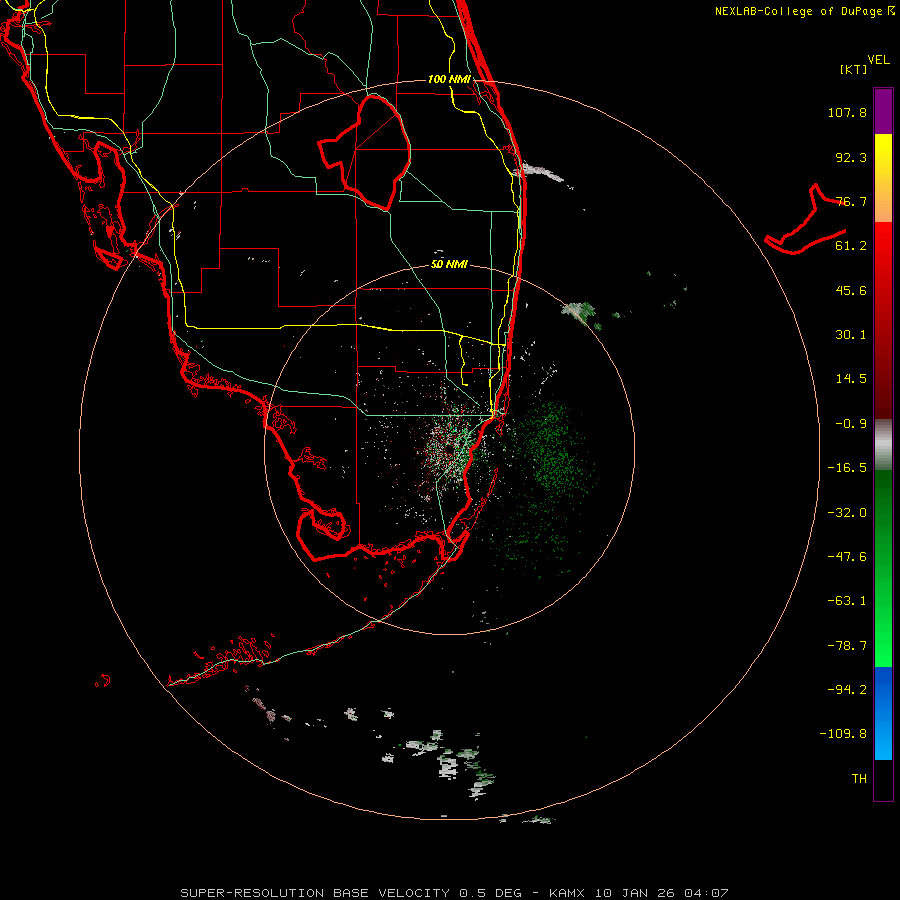Click the 107.8 legend value
Screen dimensions: 900x900
point(847,112)
